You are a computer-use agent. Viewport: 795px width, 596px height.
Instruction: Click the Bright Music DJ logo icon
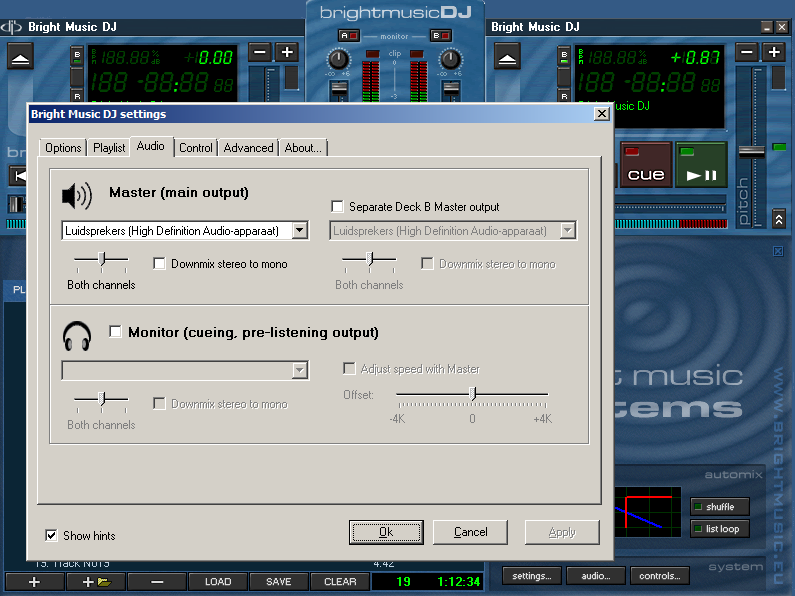tap(11, 27)
